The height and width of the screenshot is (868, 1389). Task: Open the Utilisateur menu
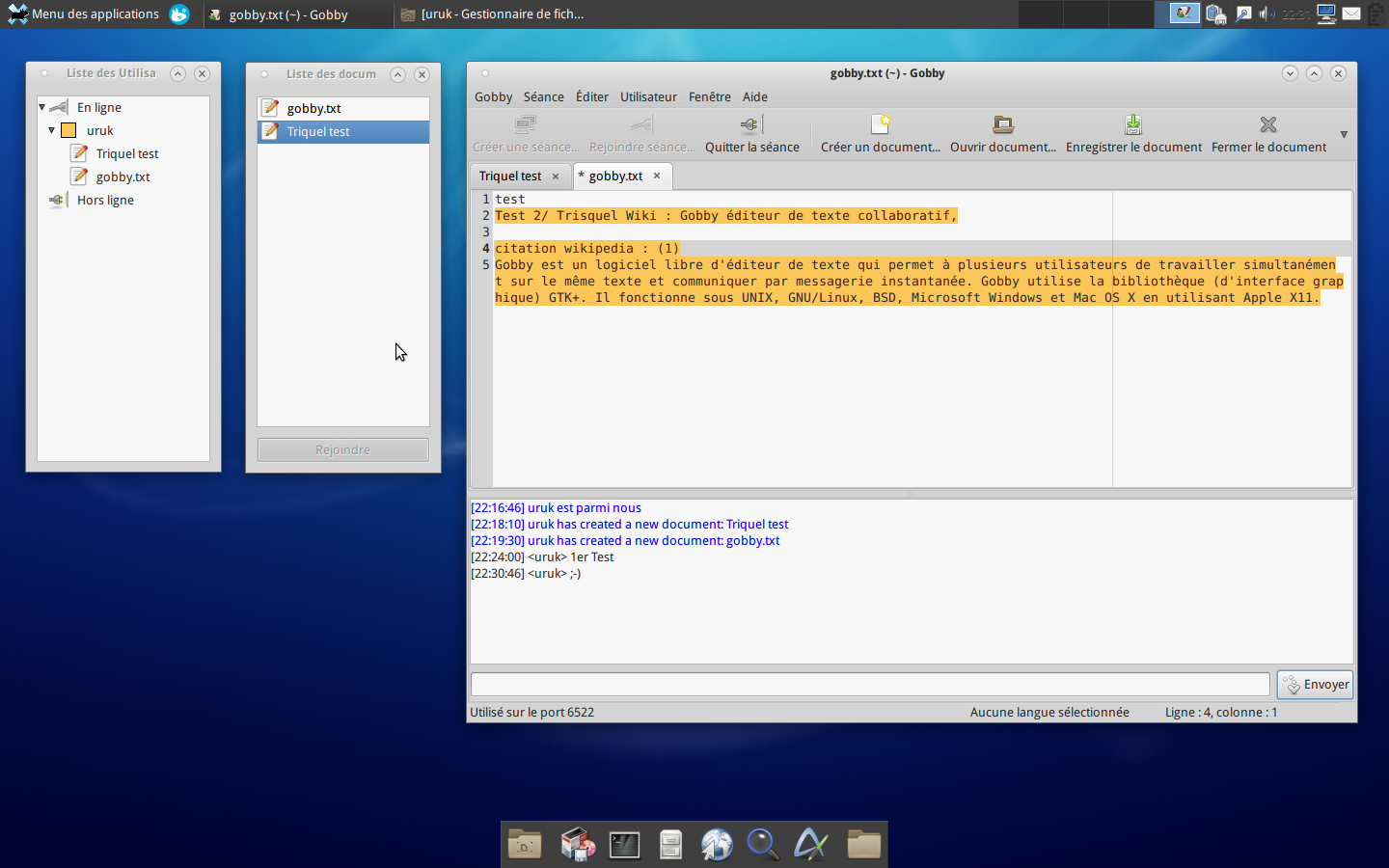pyautogui.click(x=648, y=96)
